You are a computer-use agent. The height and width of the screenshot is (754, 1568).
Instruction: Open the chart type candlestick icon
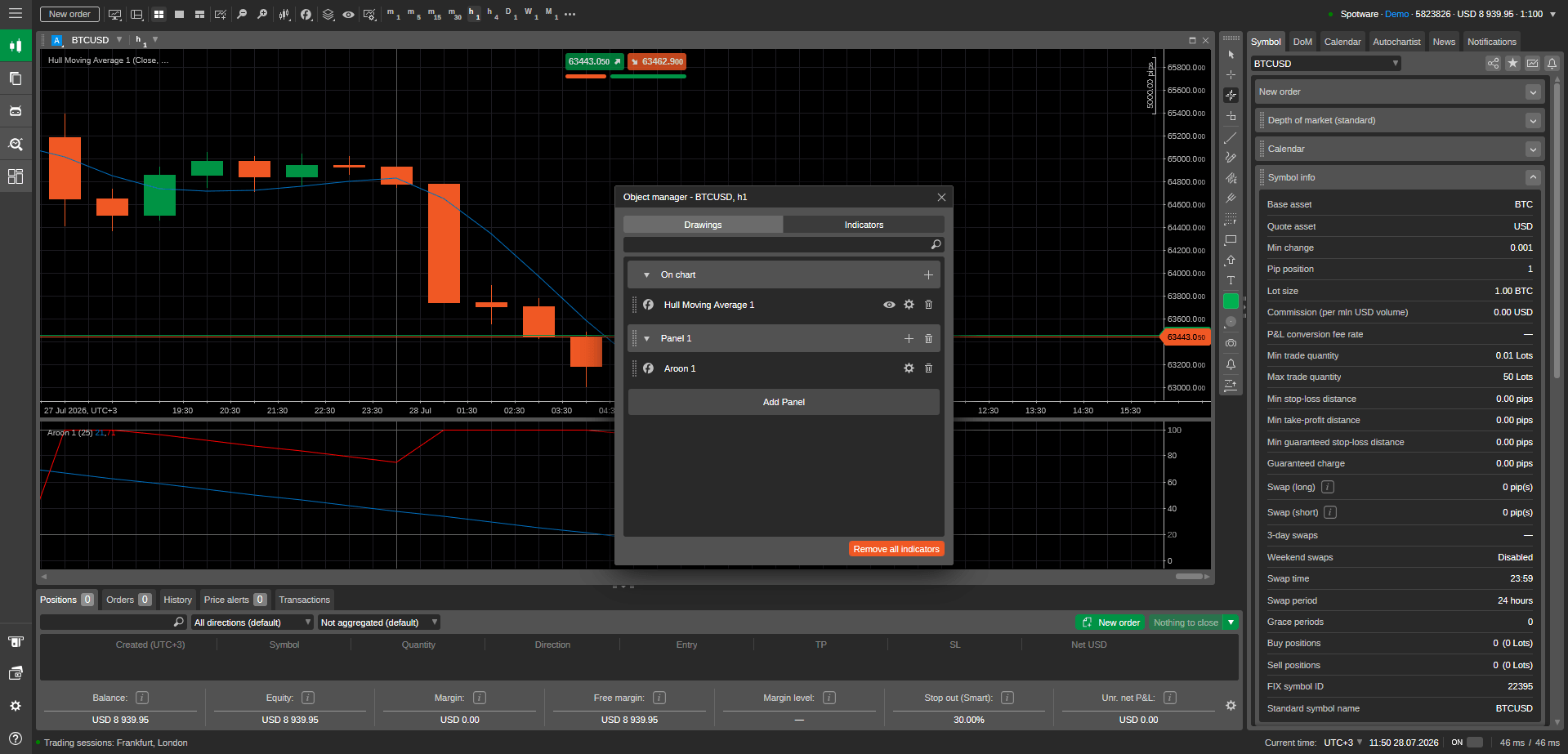[x=284, y=14]
